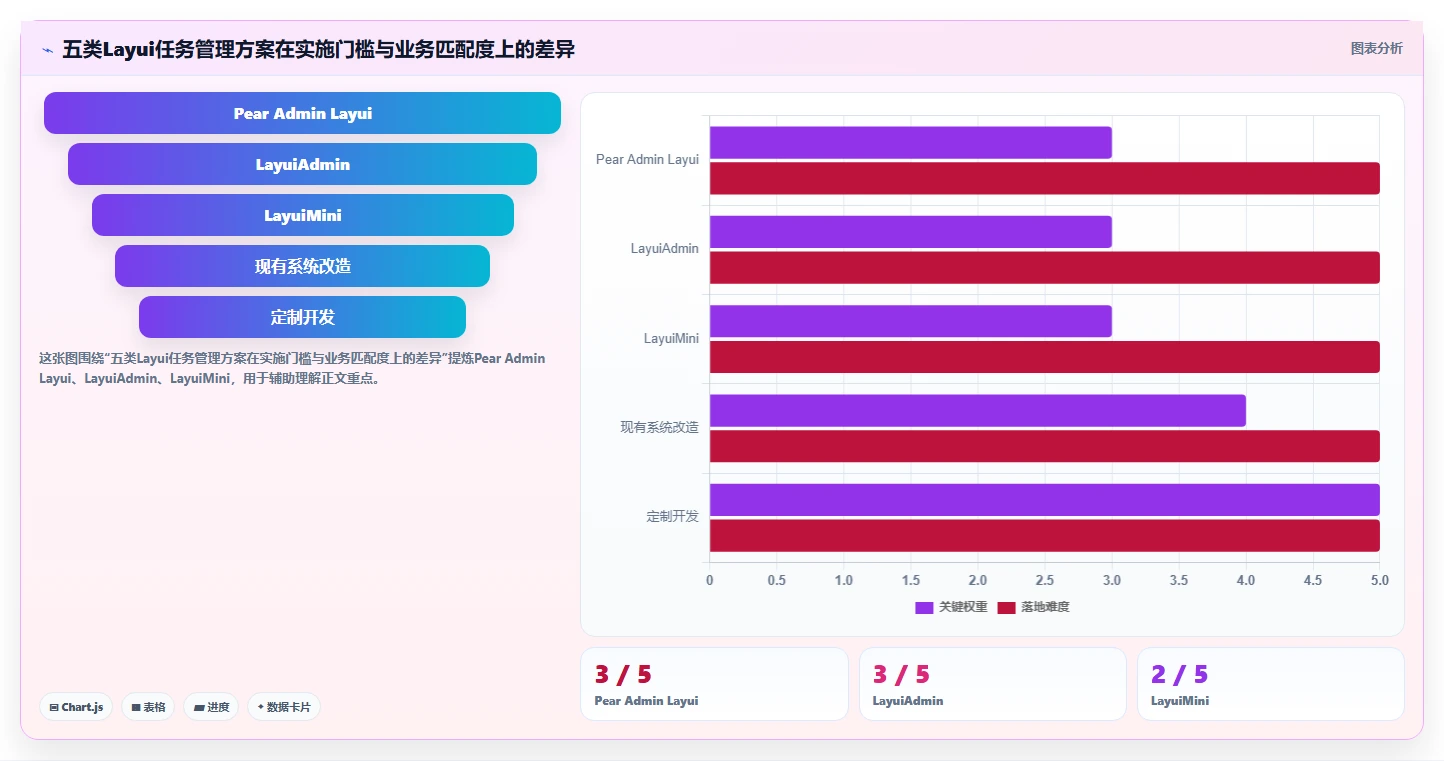The image size is (1444, 761).
Task: Select the LayuiAdmin funnel bar
Action: 302,164
